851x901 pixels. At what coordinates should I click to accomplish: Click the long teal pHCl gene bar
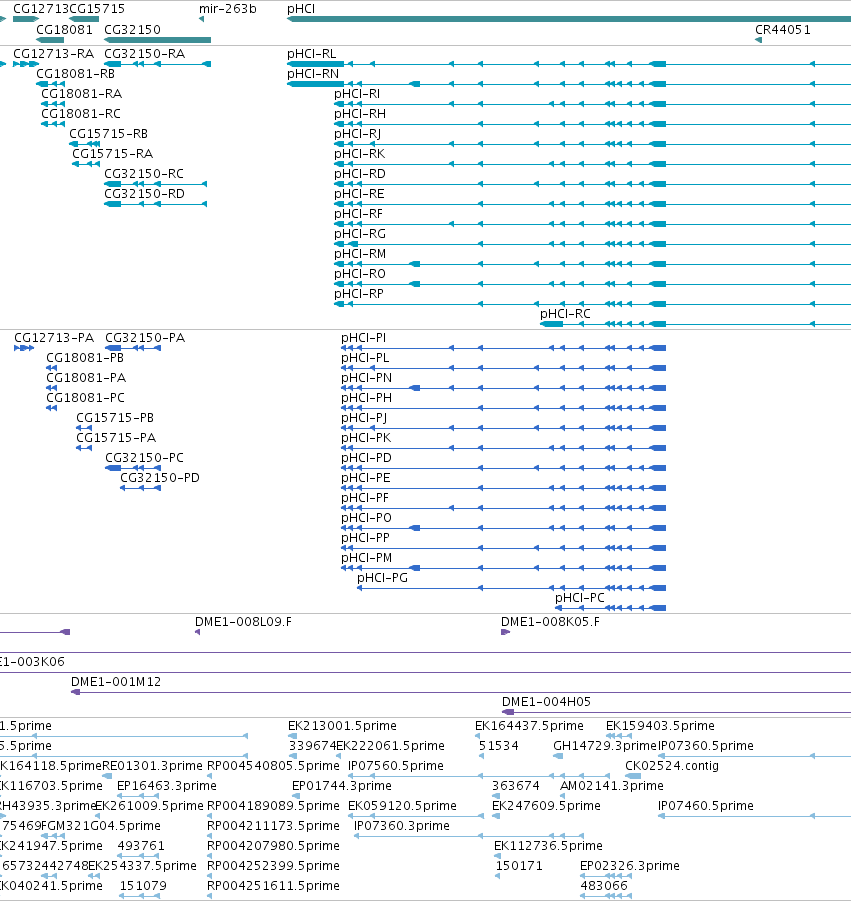coord(569,19)
